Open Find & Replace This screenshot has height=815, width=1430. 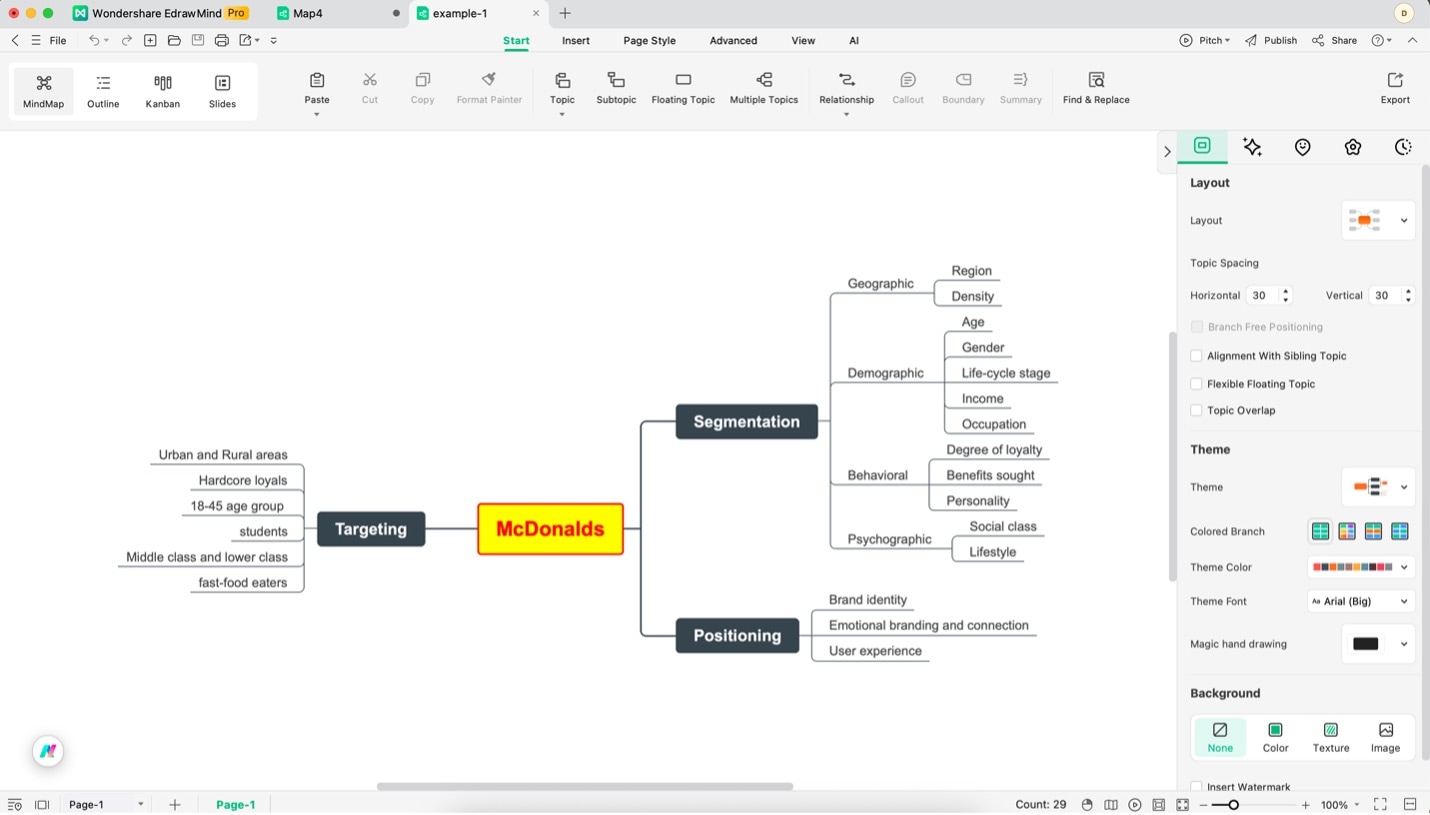coord(1096,88)
